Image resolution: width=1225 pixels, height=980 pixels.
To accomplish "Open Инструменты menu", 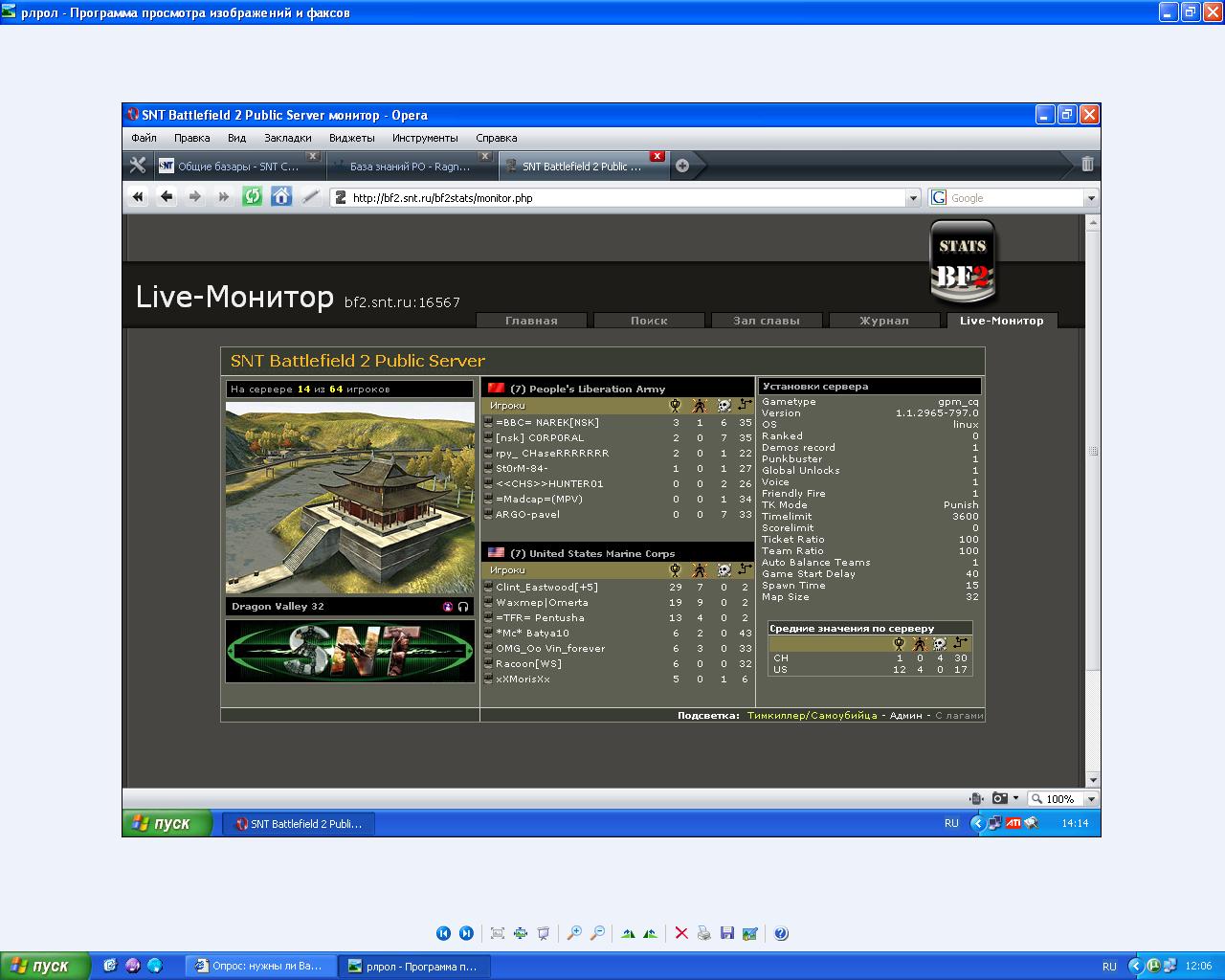I will click(425, 138).
